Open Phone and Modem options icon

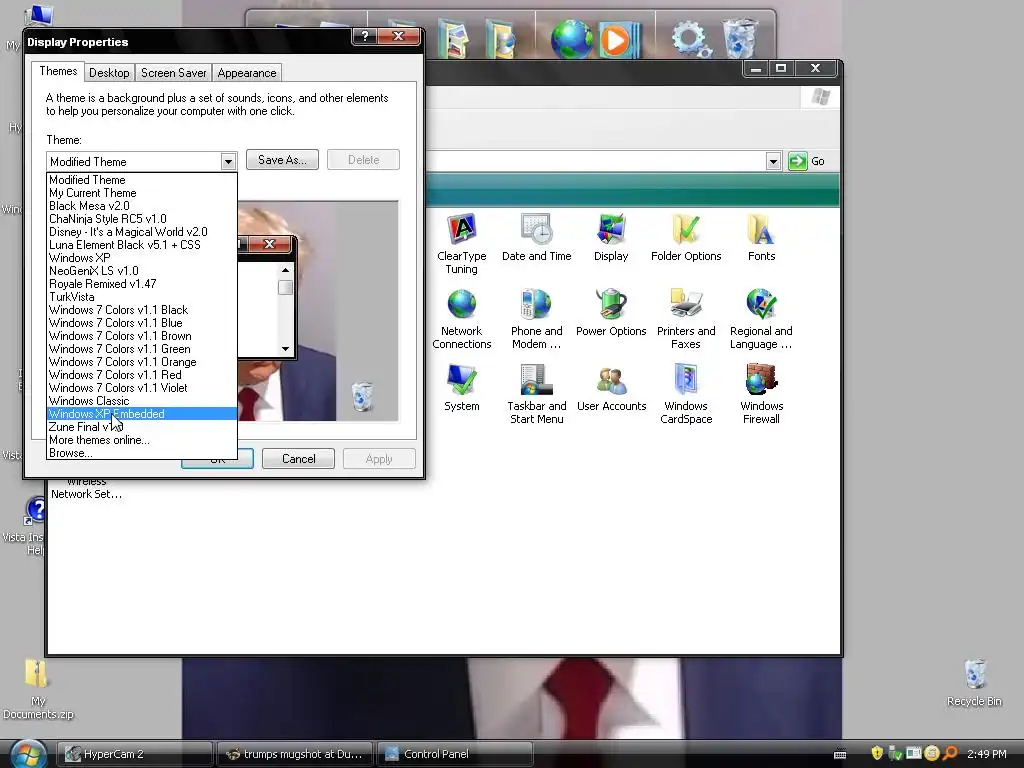coord(536,319)
